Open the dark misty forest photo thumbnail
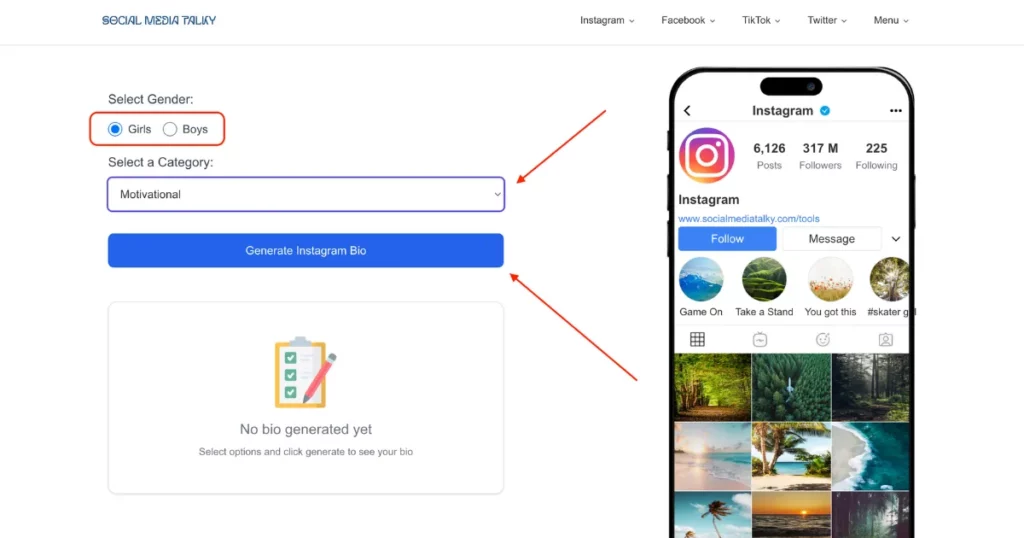This screenshot has width=1024, height=538. 871,387
